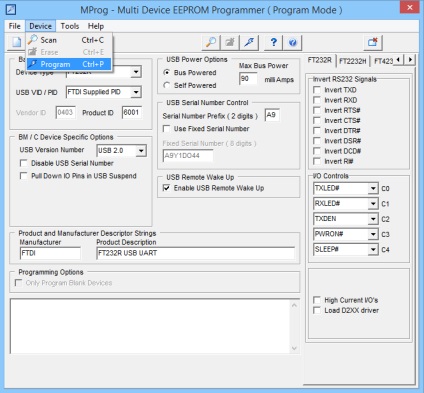Click the tab scroll right arrow
Image resolution: width=424 pixels, height=393 pixels.
pos(410,60)
